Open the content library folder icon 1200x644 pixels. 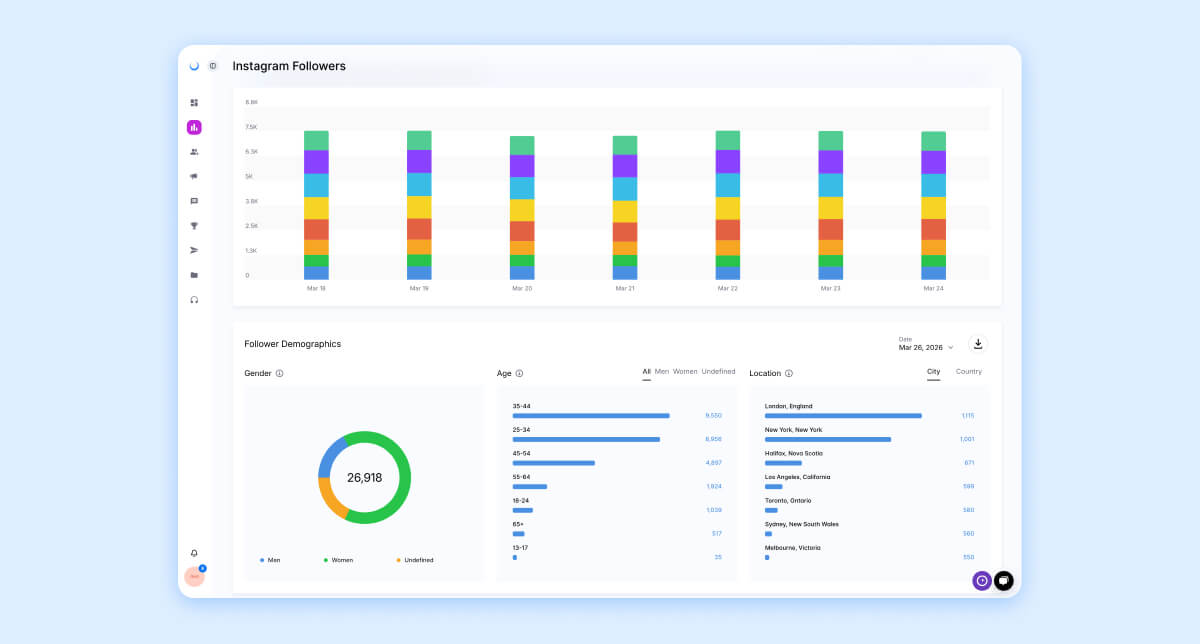click(194, 274)
